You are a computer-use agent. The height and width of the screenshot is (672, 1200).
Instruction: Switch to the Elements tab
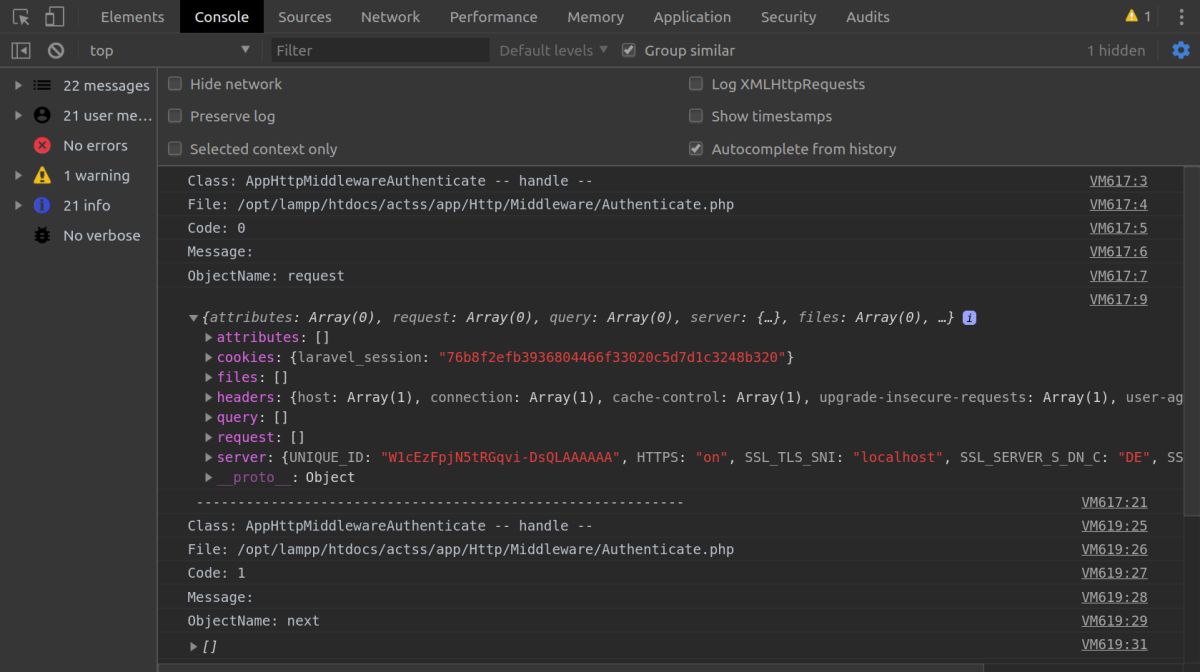(x=132, y=17)
